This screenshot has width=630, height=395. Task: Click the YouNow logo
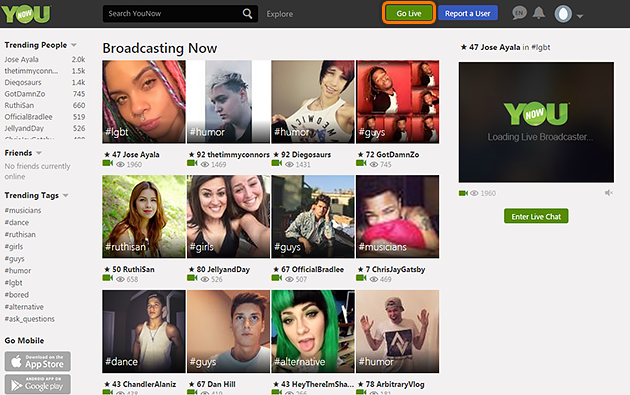26,14
